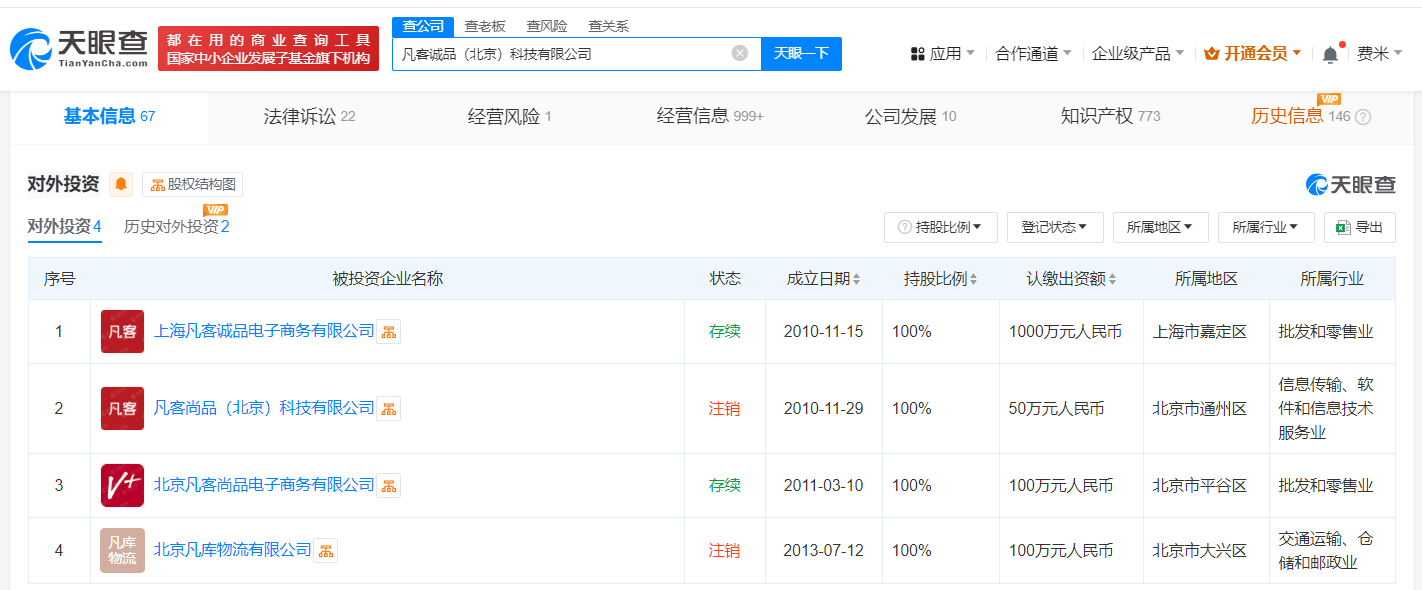1422x590 pixels.
Task: Clear the search box with the X icon
Action: click(740, 54)
